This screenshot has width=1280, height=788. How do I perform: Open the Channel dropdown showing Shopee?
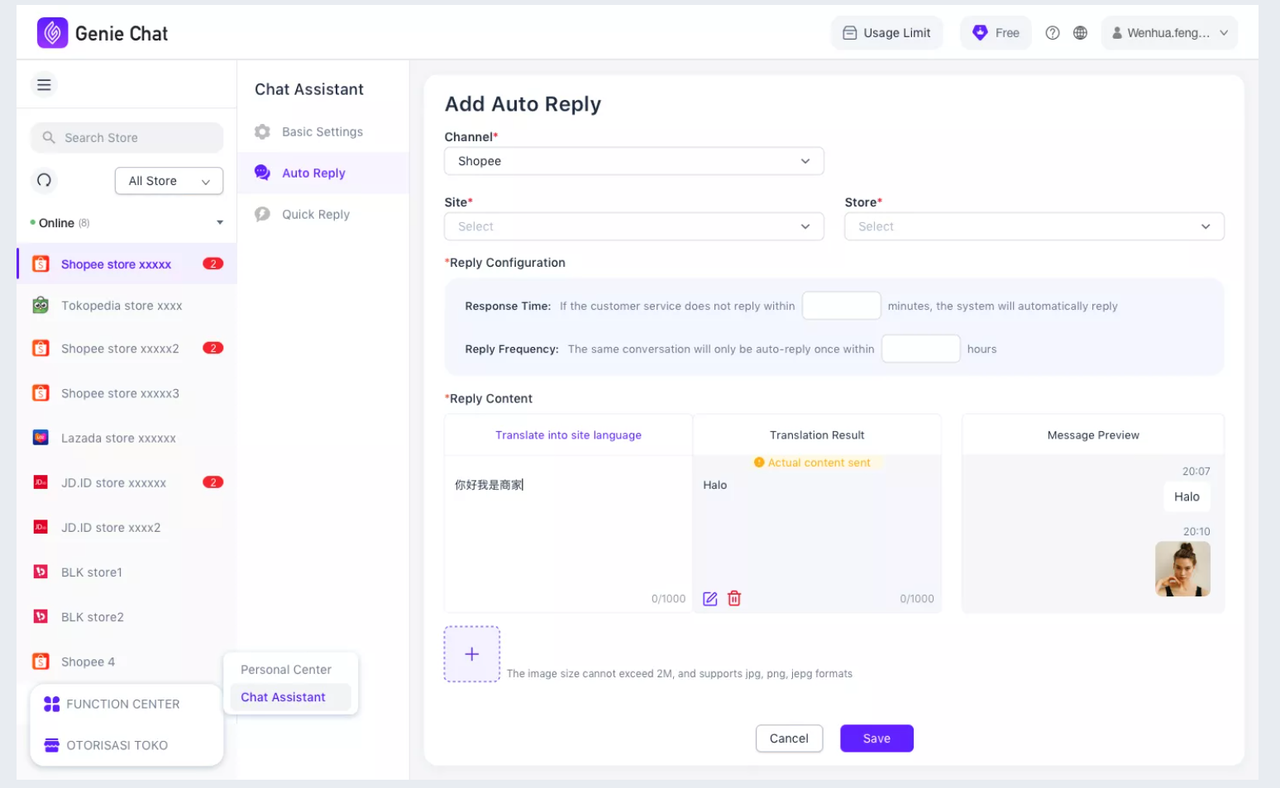click(x=634, y=161)
